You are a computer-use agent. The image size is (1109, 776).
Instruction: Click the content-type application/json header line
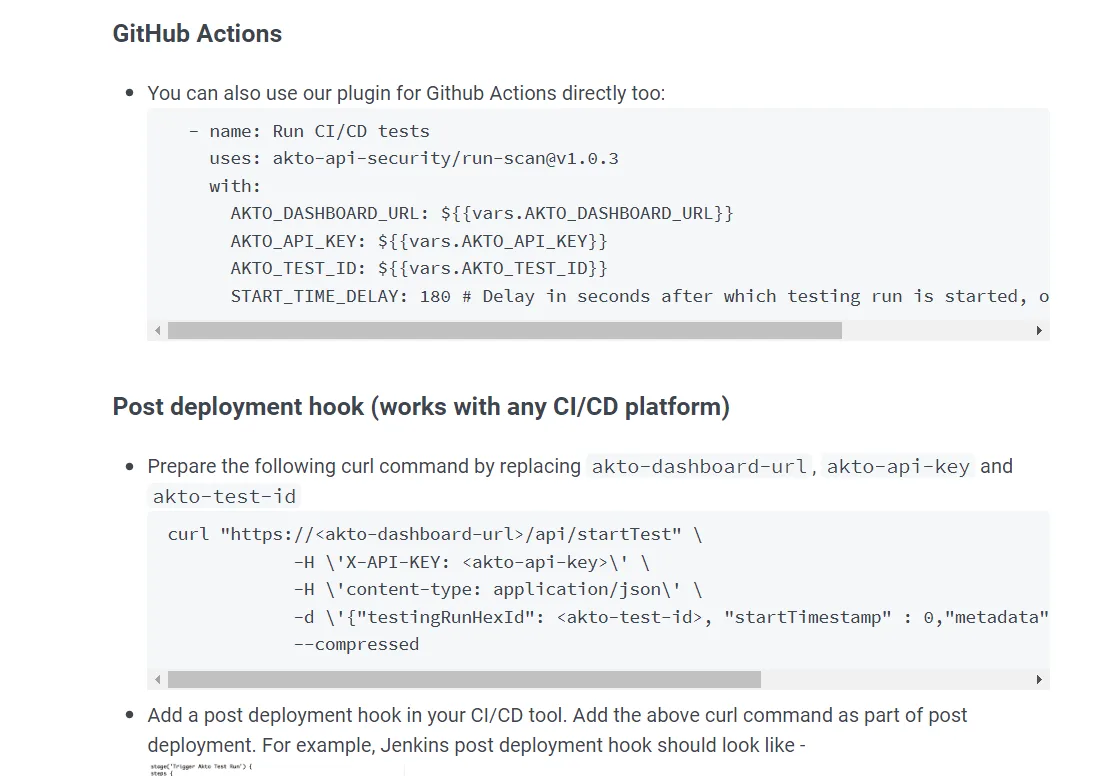click(x=498, y=590)
